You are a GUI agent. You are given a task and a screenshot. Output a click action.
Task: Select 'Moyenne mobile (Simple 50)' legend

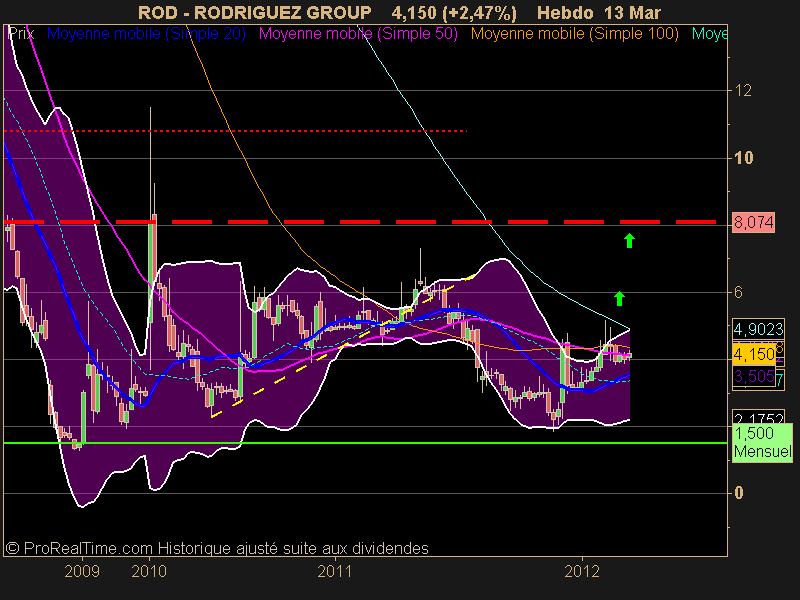pos(358,34)
